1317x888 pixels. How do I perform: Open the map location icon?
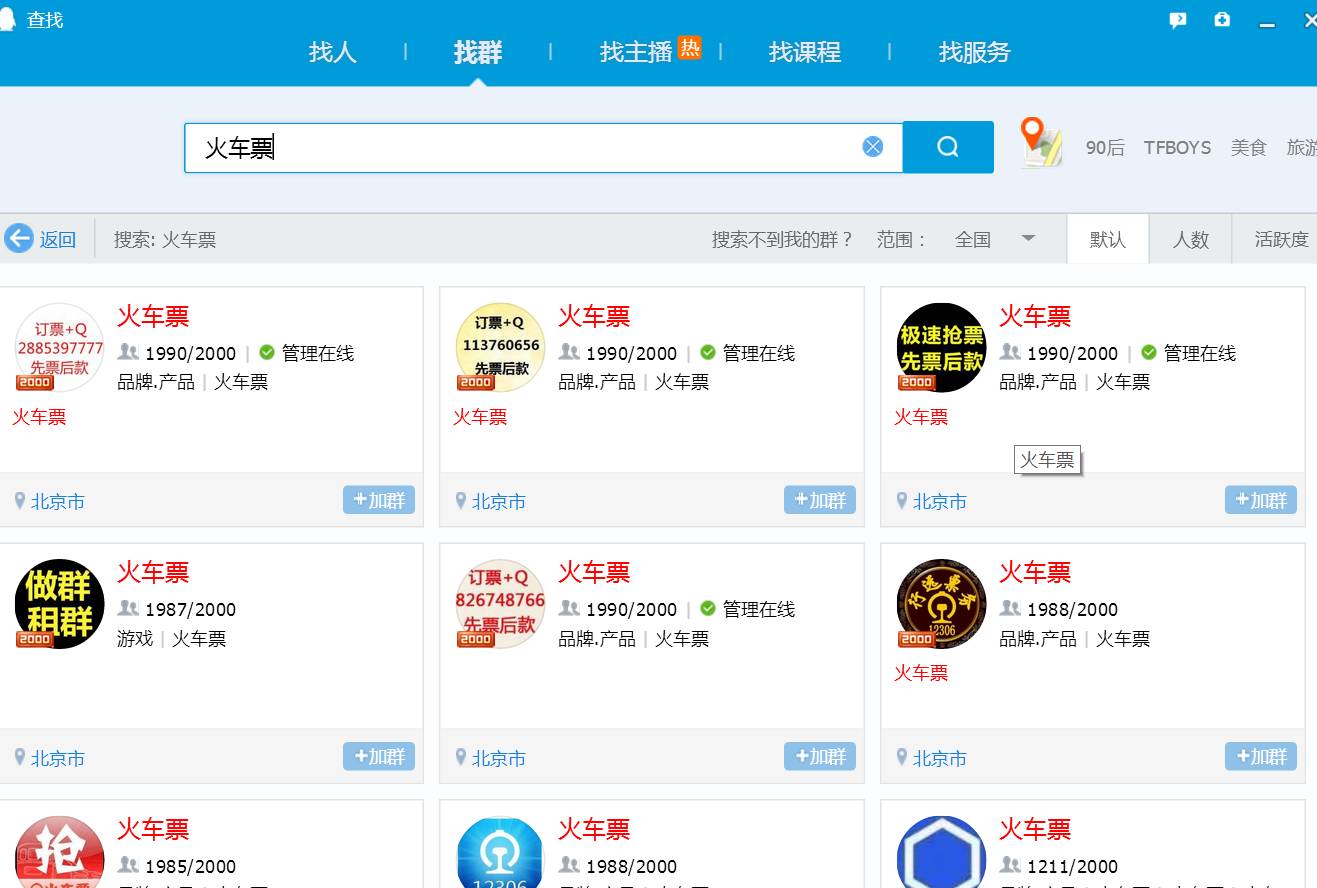[1041, 142]
